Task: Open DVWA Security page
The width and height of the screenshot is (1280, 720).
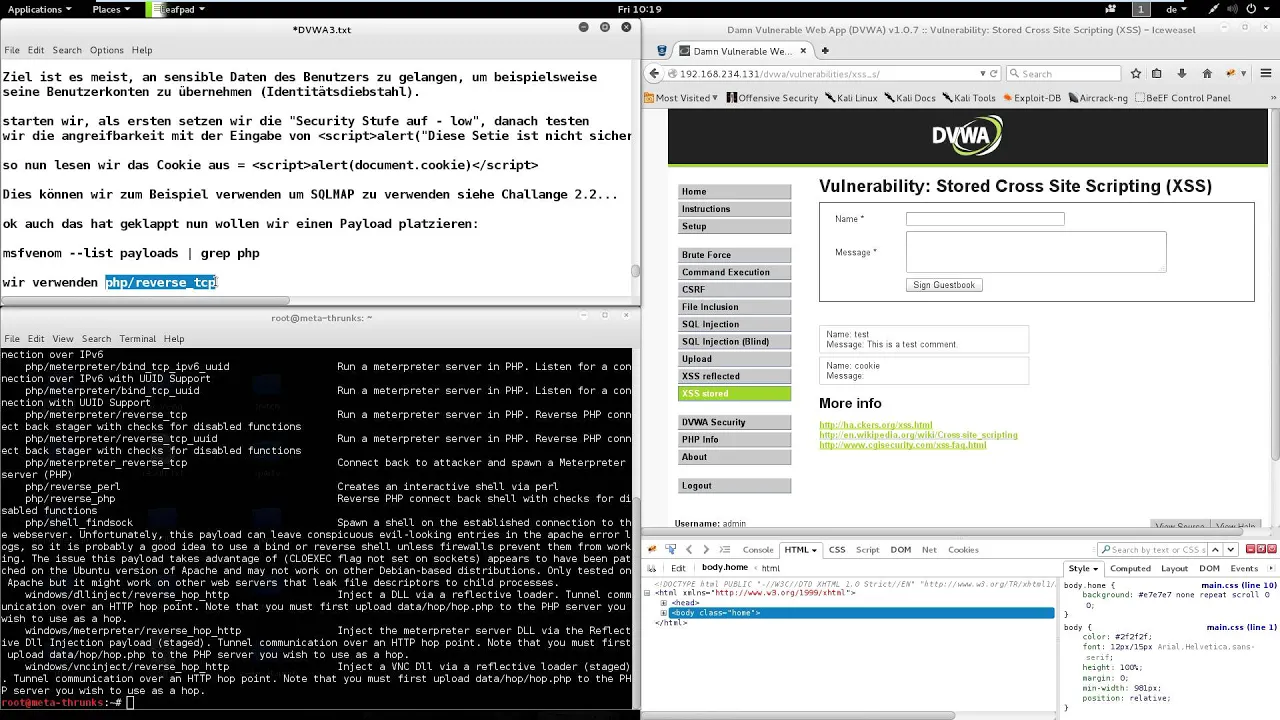Action: (734, 422)
